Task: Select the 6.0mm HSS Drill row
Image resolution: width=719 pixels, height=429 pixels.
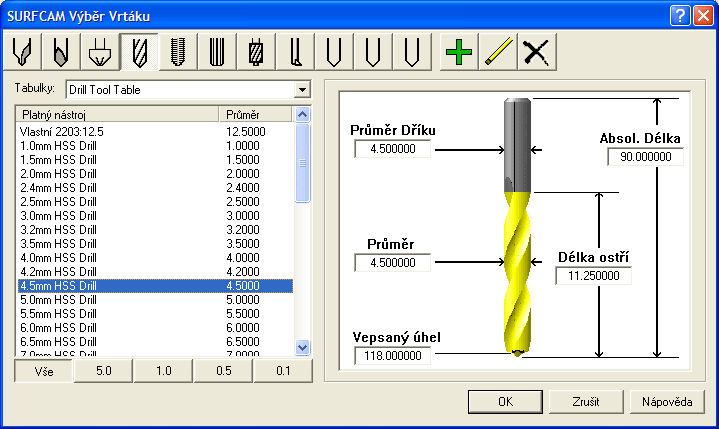Action: point(155,328)
